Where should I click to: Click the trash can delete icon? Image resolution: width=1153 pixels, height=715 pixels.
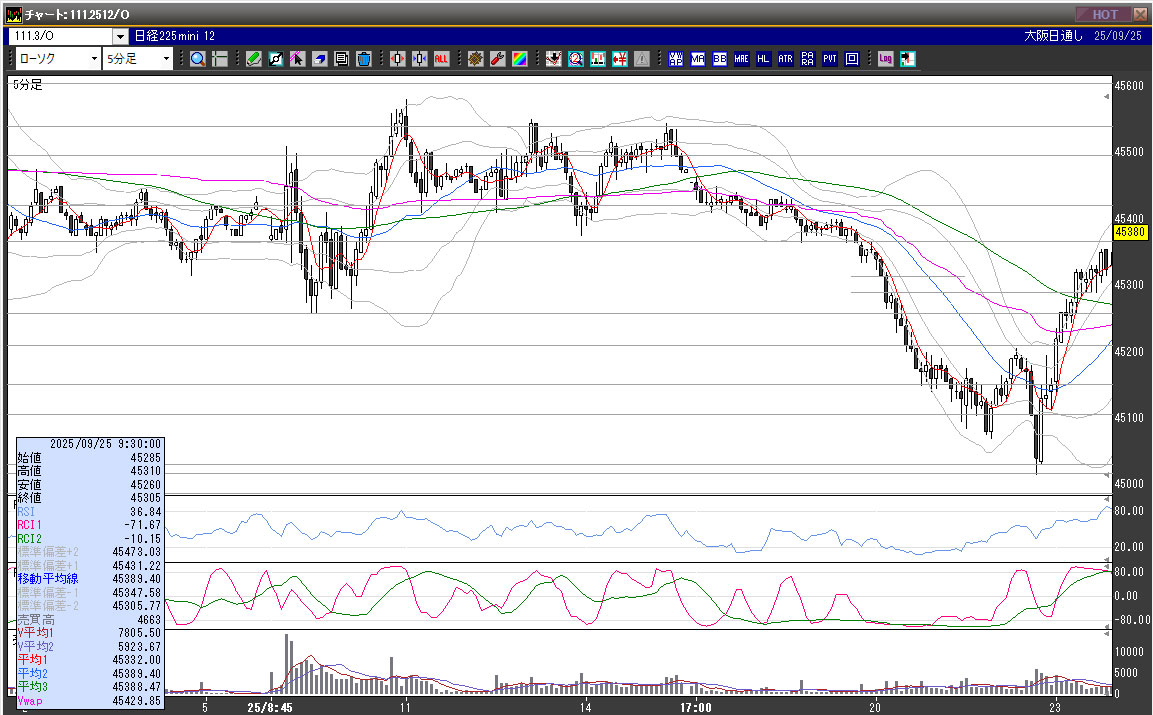(364, 59)
